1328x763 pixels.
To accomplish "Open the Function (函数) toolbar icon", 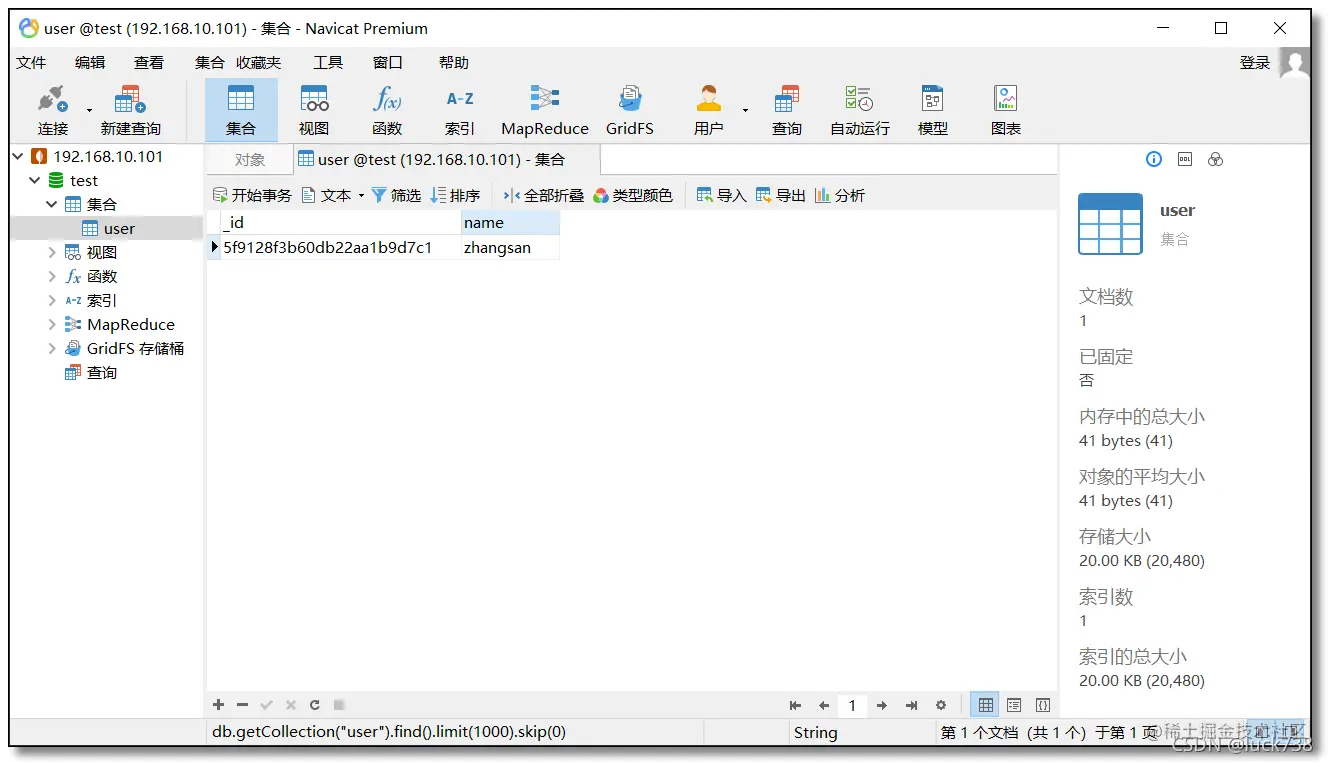I will (387, 110).
